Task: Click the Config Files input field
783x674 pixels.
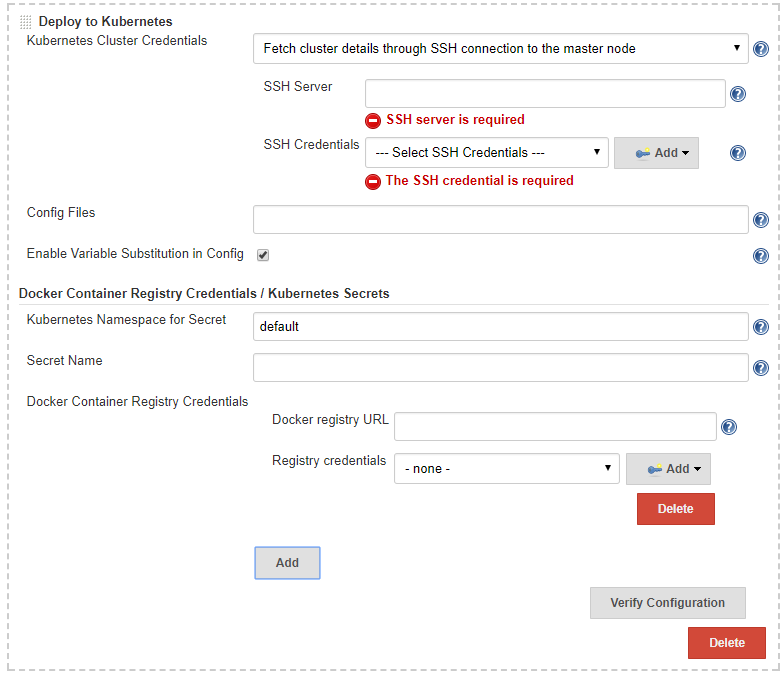Action: (500, 219)
